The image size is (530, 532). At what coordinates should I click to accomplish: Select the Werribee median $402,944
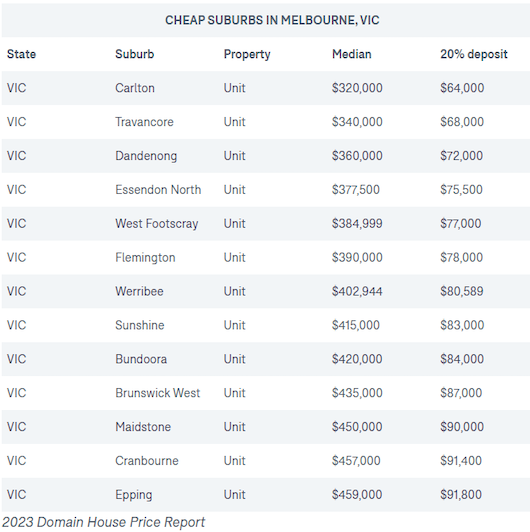(357, 291)
